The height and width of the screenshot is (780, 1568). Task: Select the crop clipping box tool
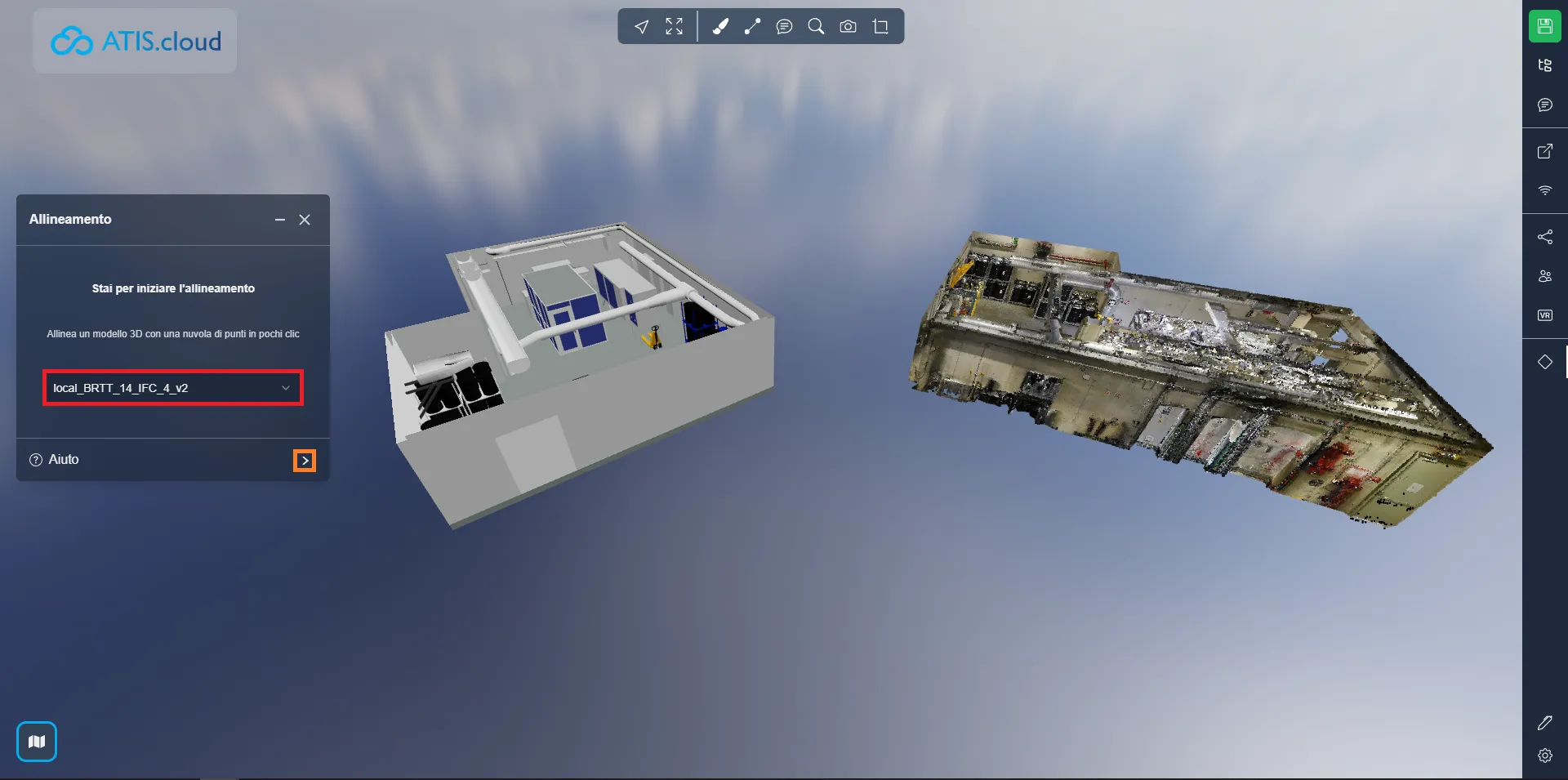coord(880,27)
